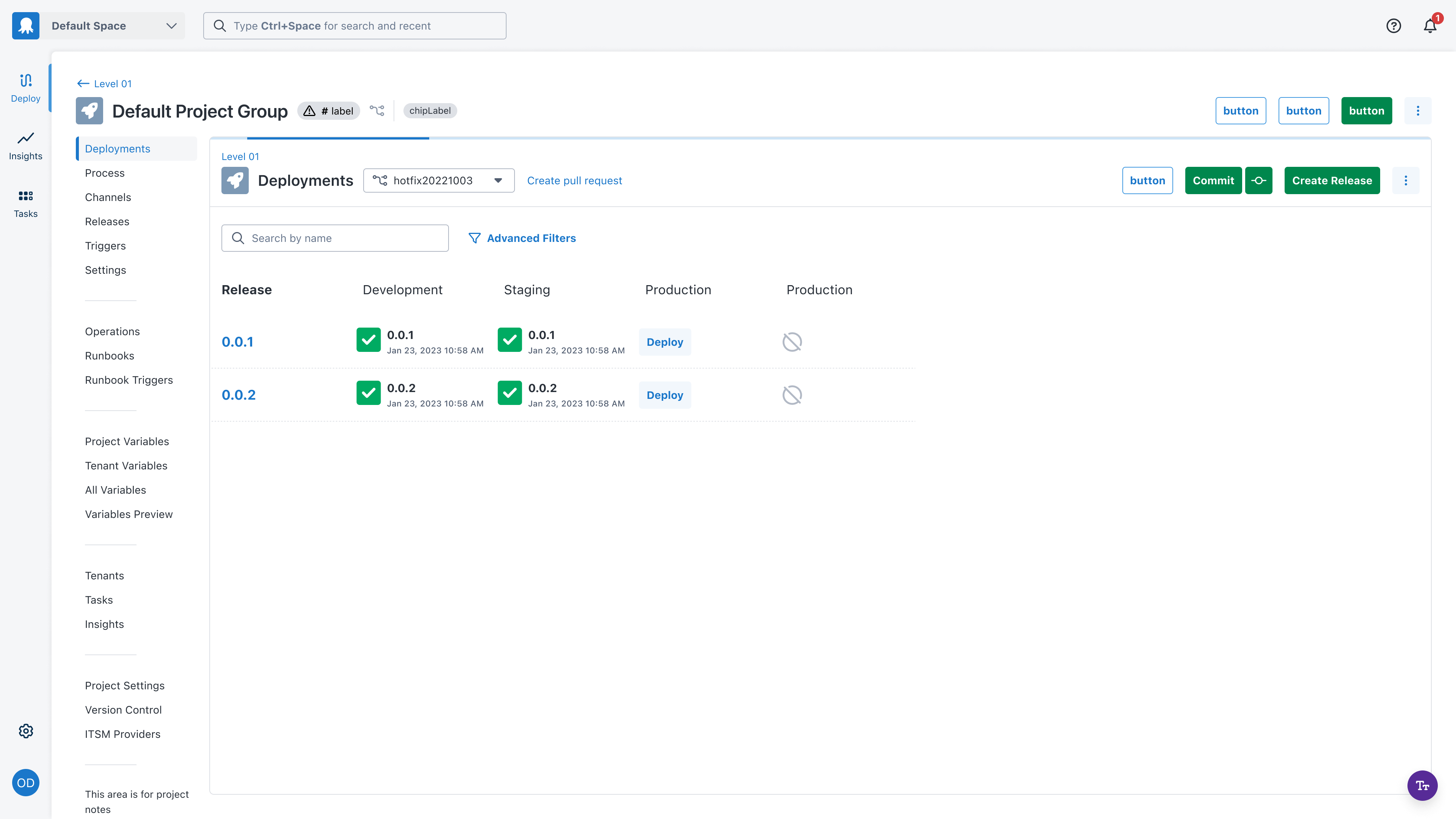Click the Create Release button
Screen dimensions: 1456x819
point(1332,180)
